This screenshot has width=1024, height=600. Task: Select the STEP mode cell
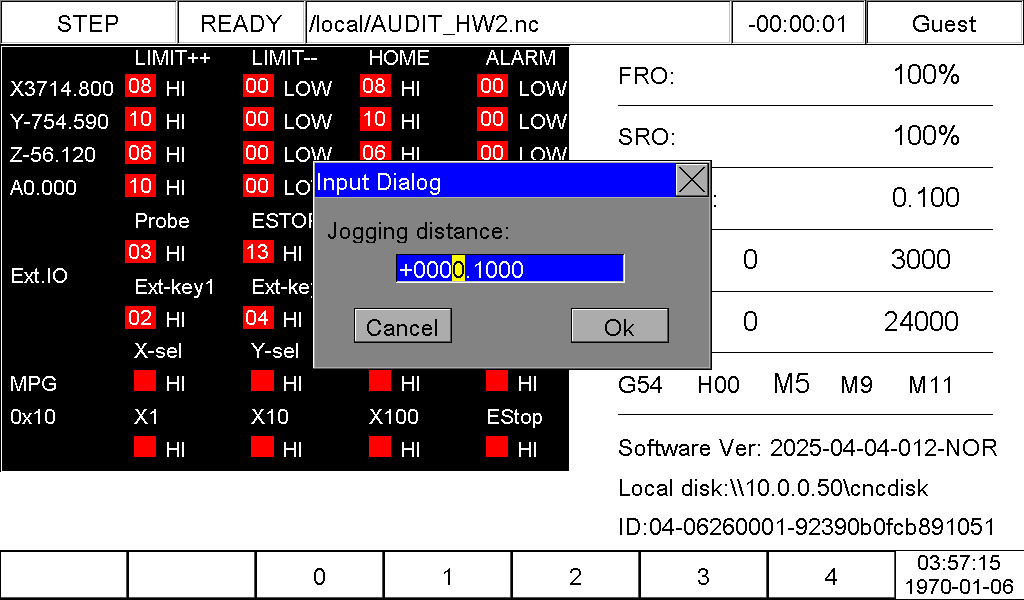click(88, 24)
